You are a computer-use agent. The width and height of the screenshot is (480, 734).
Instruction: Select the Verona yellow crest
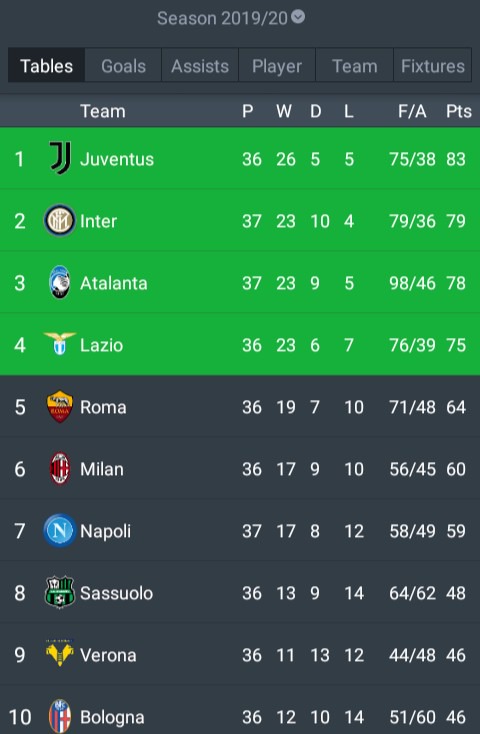click(59, 653)
